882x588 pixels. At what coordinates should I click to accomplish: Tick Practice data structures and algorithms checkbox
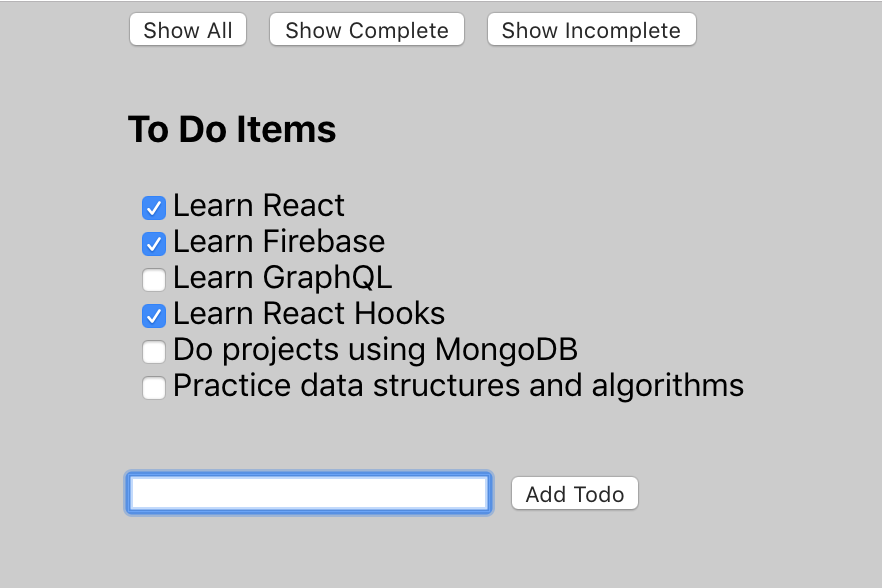(154, 388)
